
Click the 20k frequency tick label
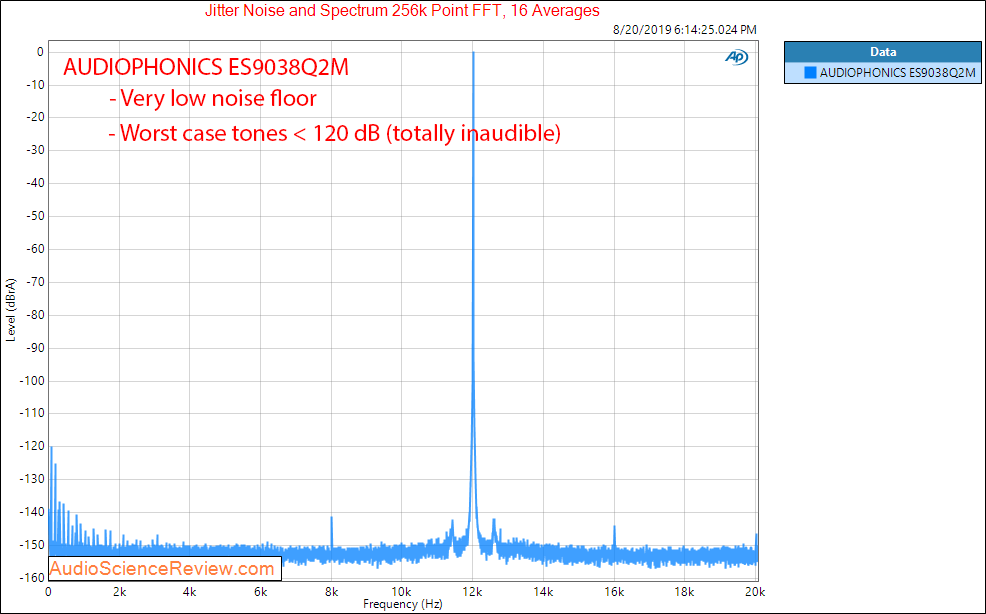(x=755, y=592)
